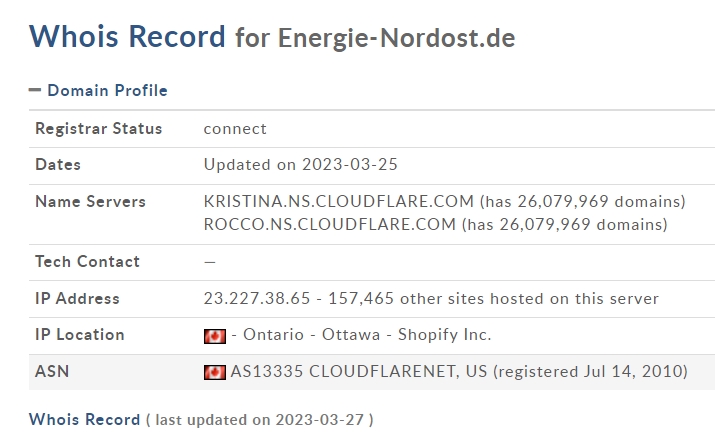Click the Registrar Status label
The height and width of the screenshot is (437, 715).
click(x=98, y=129)
